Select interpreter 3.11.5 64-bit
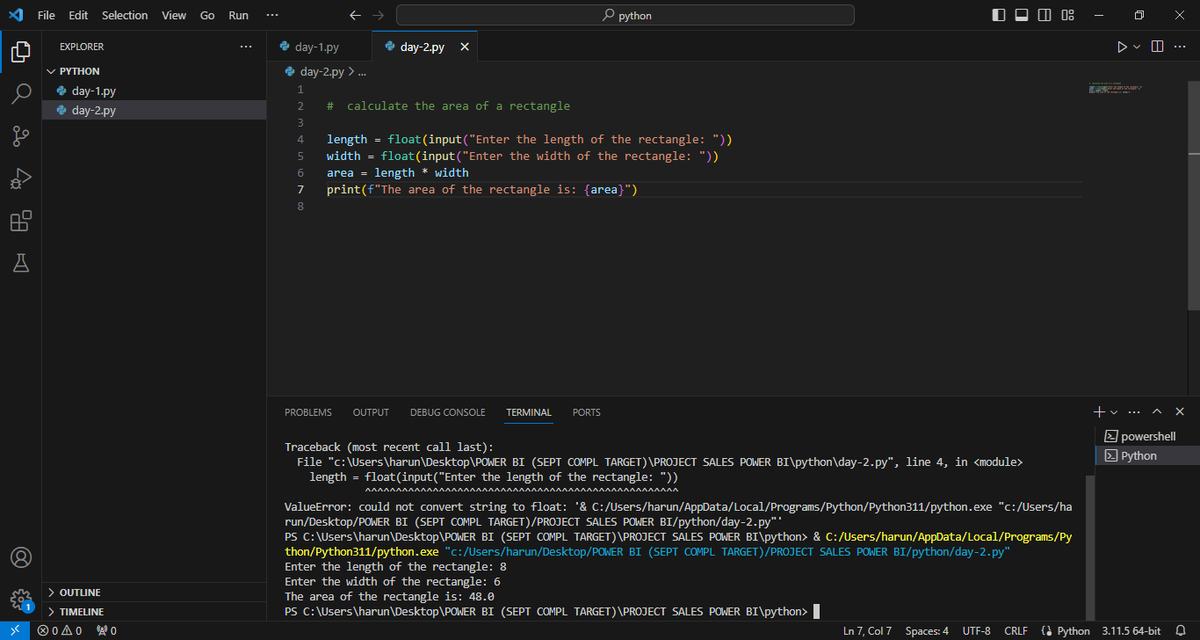1200x640 pixels. point(1131,631)
